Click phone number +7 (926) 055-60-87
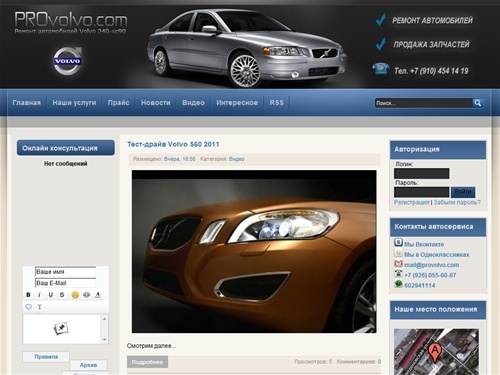 coord(430,275)
